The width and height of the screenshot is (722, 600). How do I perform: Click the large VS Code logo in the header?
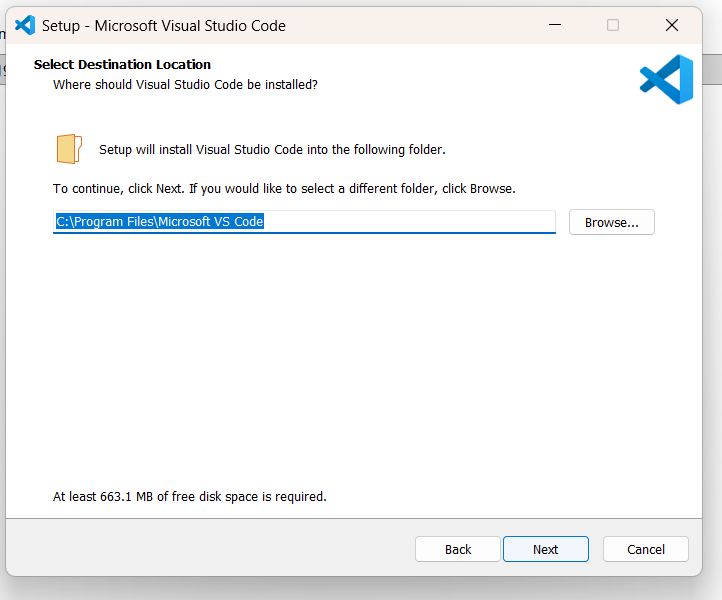(666, 79)
